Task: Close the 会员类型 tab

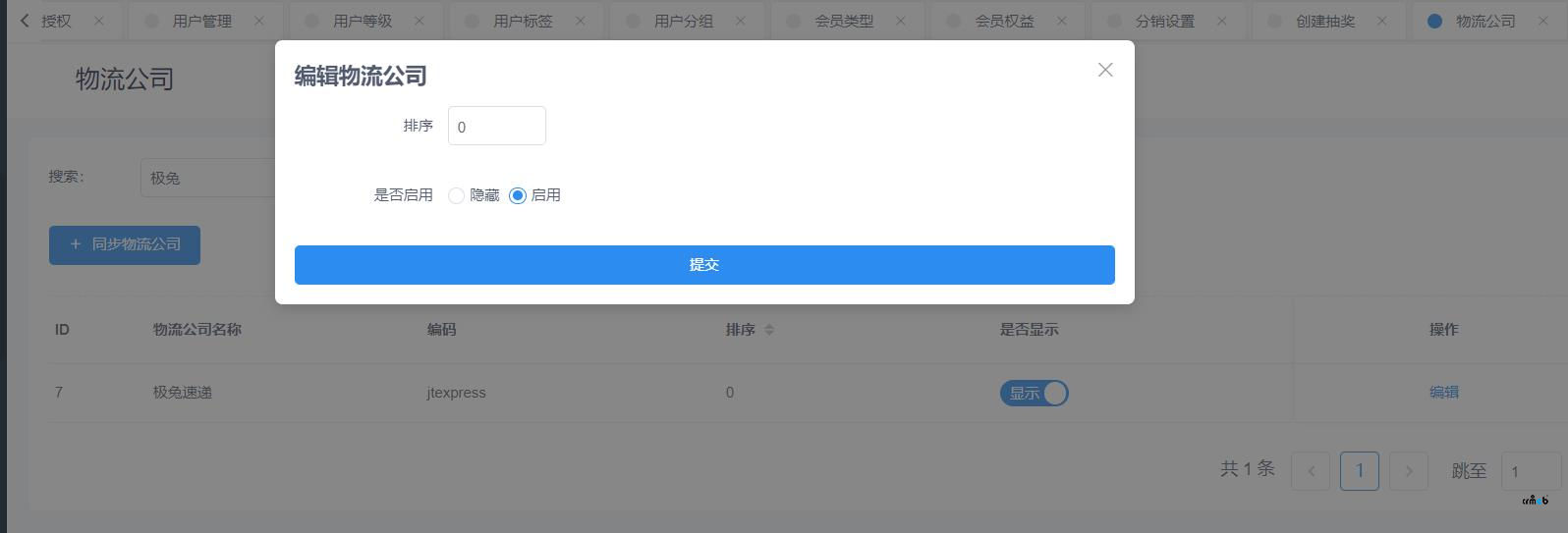Action: coord(901,21)
